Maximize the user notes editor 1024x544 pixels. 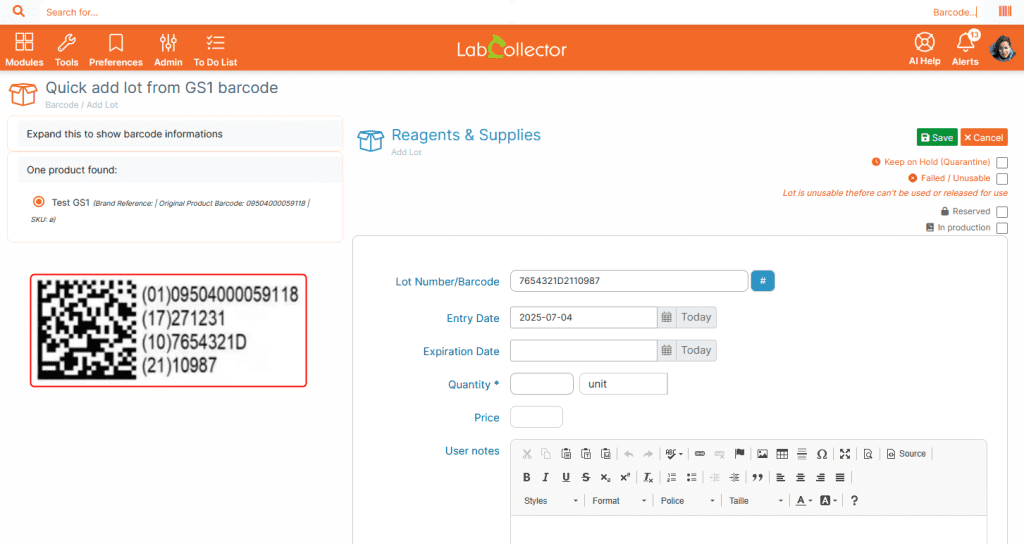[844, 454]
